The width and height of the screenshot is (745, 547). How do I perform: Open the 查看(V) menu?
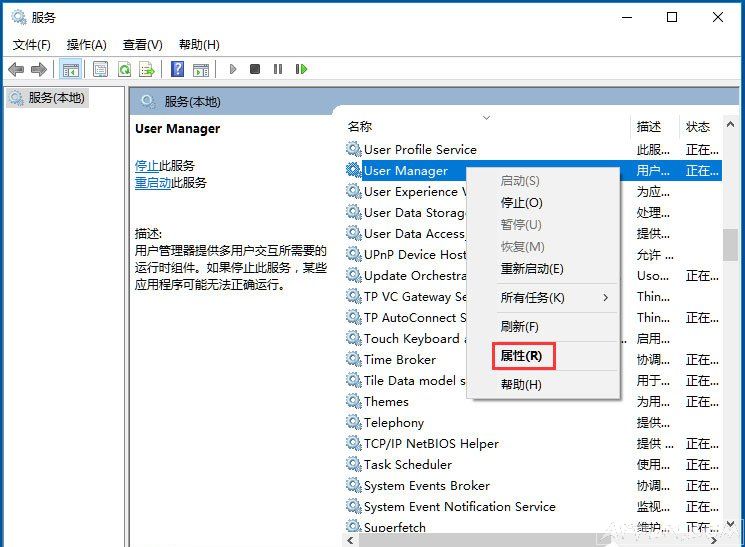143,45
